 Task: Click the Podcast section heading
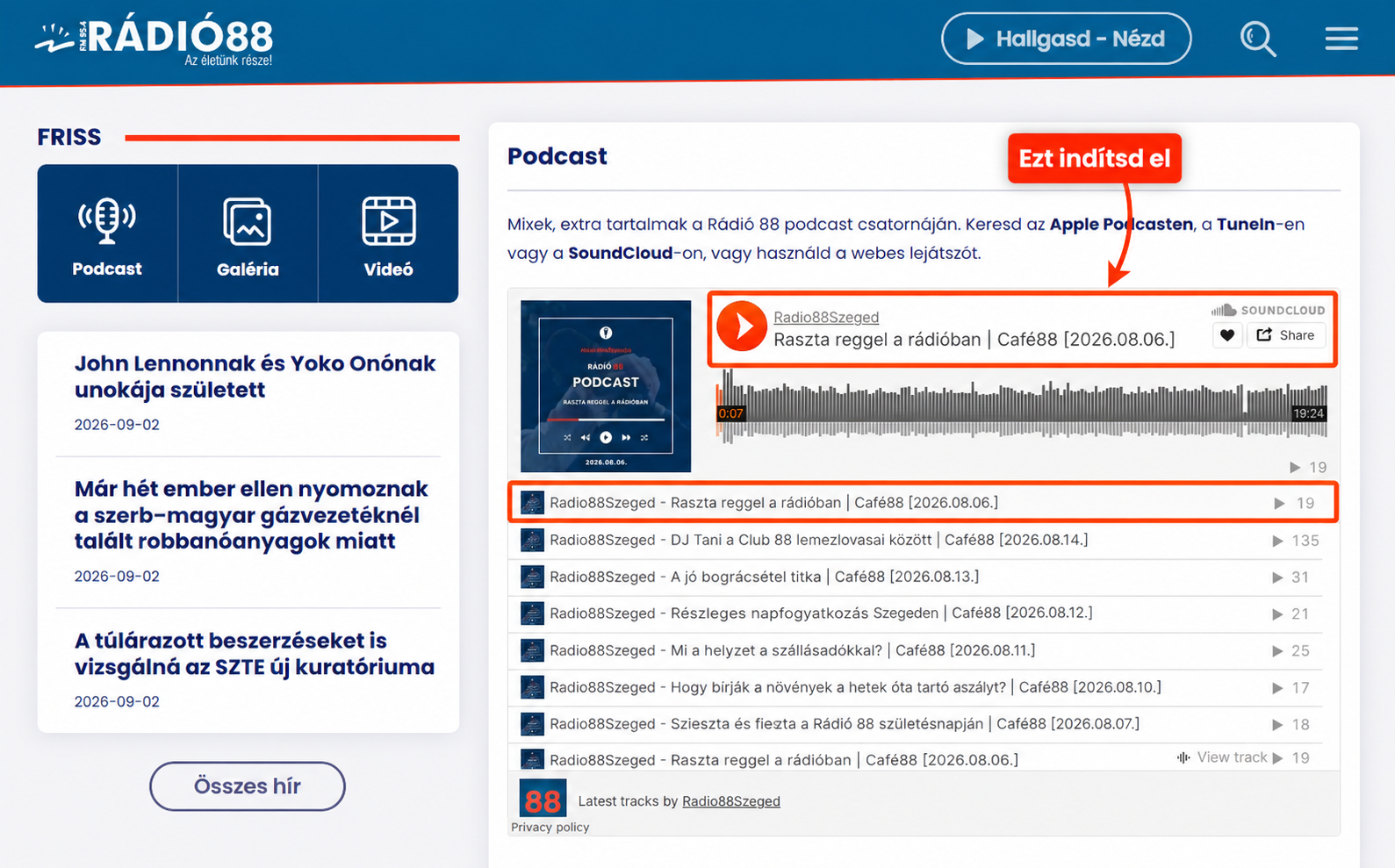pyautogui.click(x=557, y=156)
